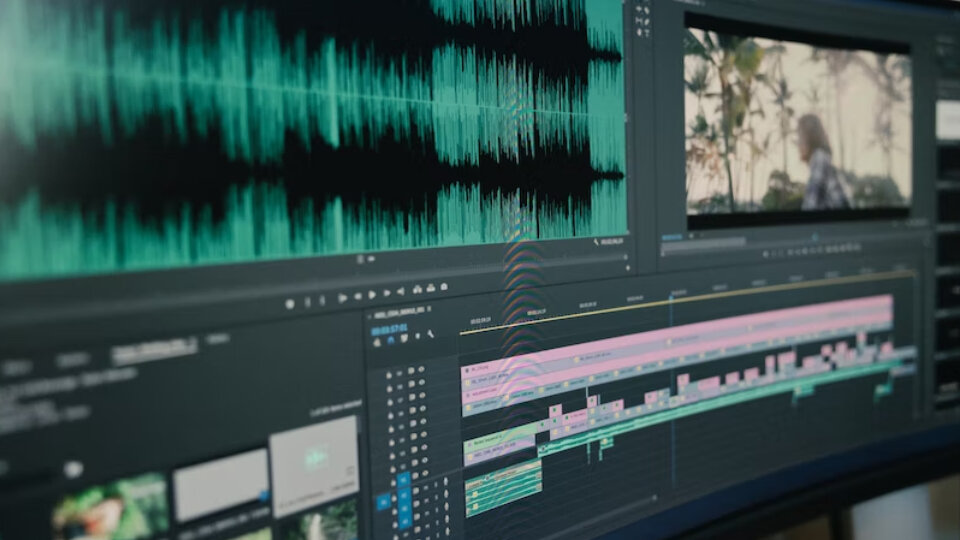The height and width of the screenshot is (540, 960).
Task: Click the timeline Add Marker icon
Action: pos(418,336)
